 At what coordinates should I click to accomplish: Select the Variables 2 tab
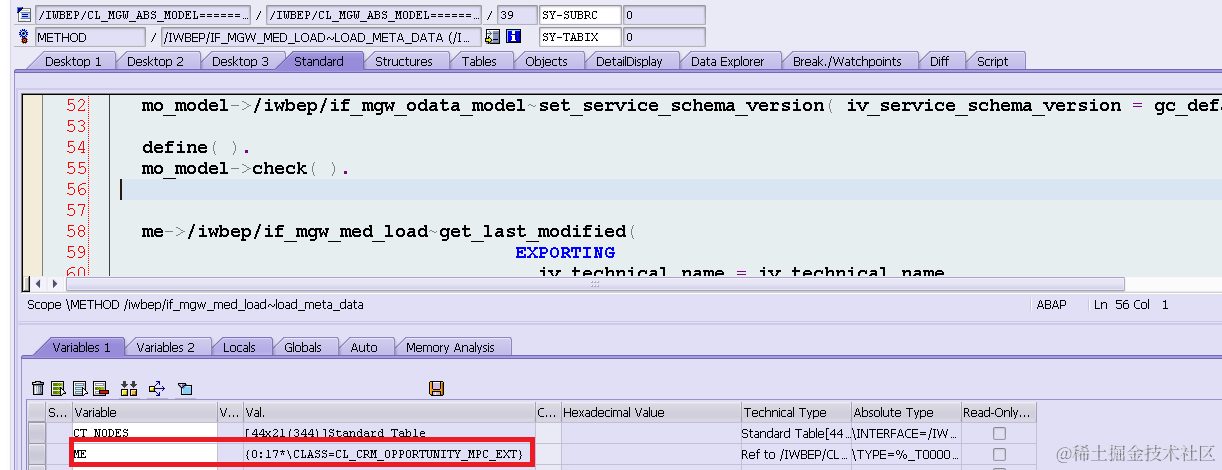[166, 347]
